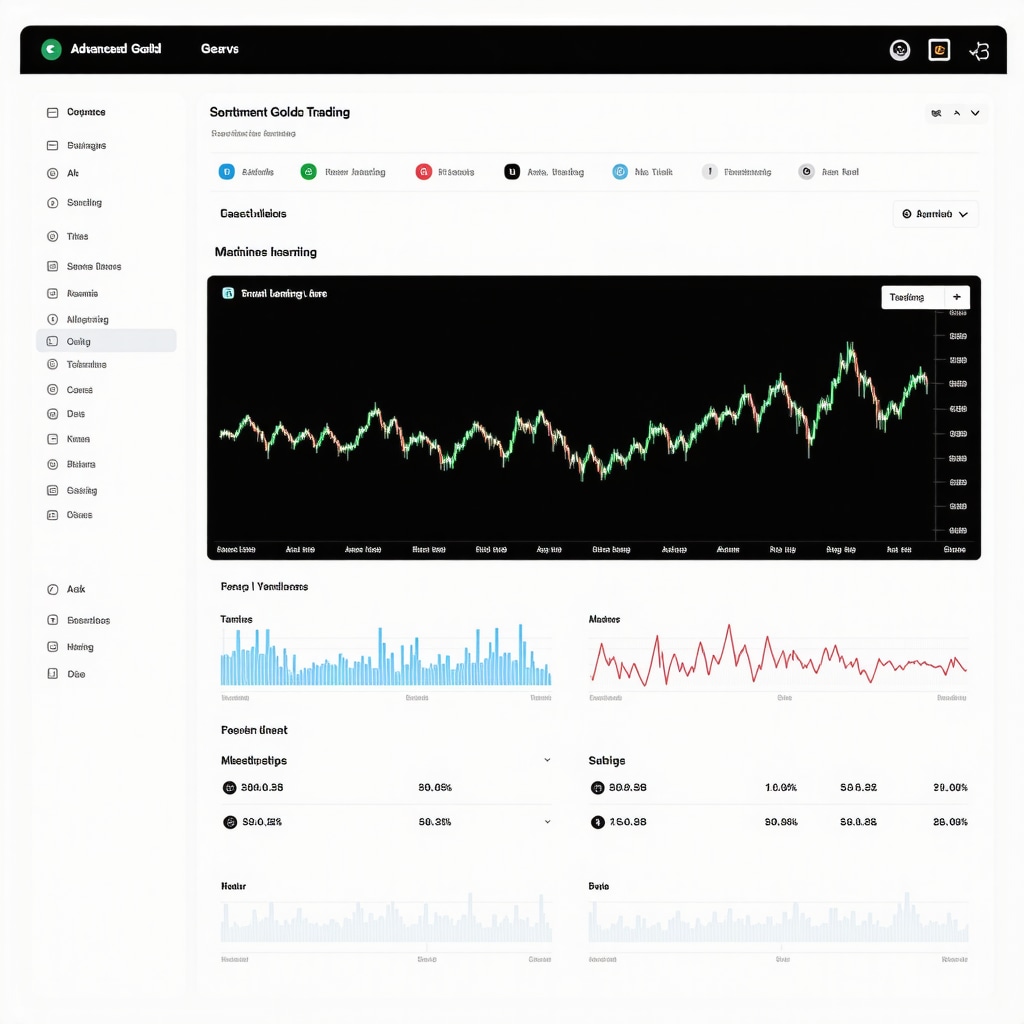Click the Sontiment Goldo Trading heading
Image resolution: width=1024 pixels, height=1024 pixels.
coord(280,112)
